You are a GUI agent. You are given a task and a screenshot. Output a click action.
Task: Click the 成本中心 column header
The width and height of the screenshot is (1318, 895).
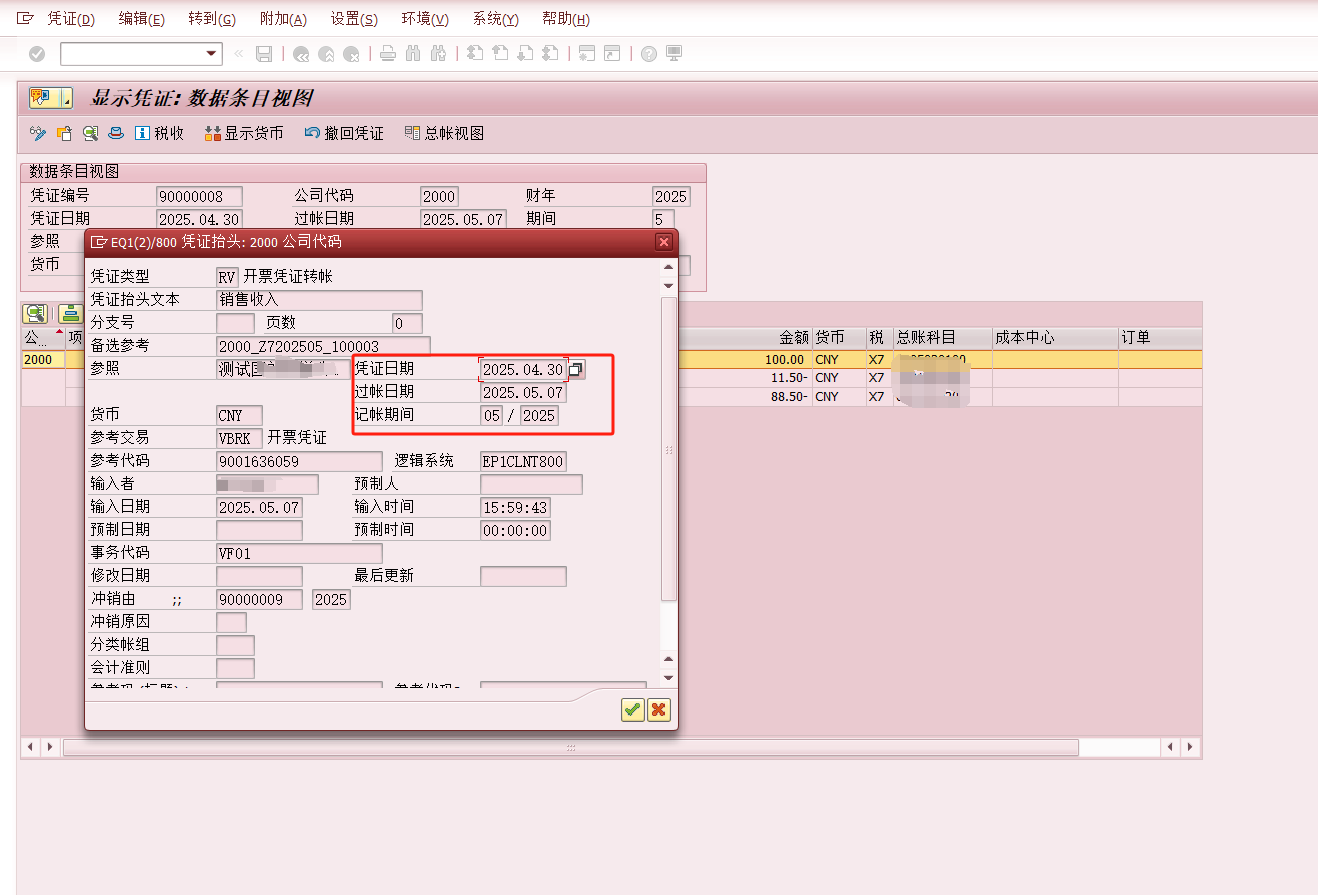1054,338
